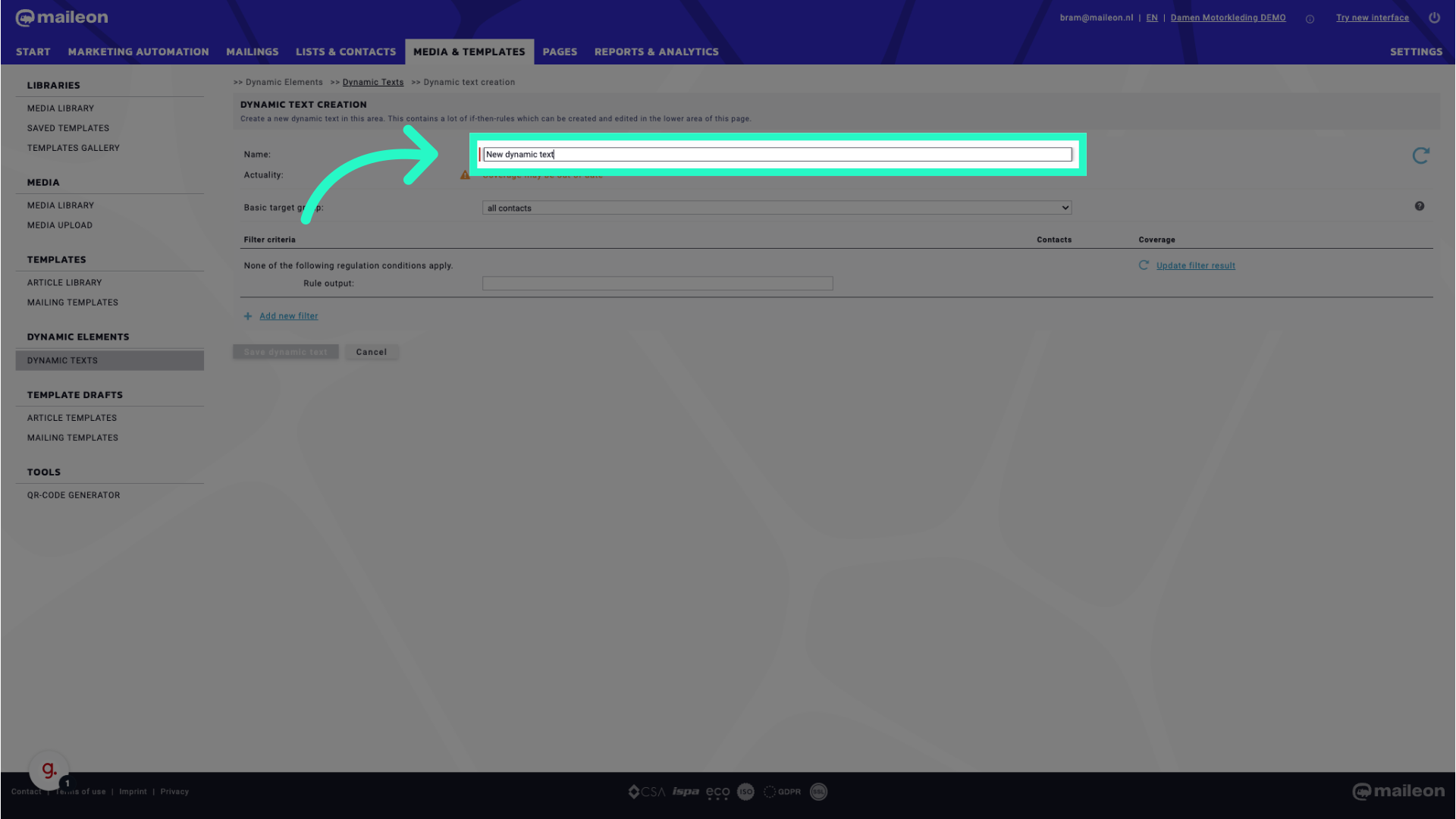Click the QR-Code Generator sidebar icon
This screenshot has width=1456, height=819.
[74, 494]
